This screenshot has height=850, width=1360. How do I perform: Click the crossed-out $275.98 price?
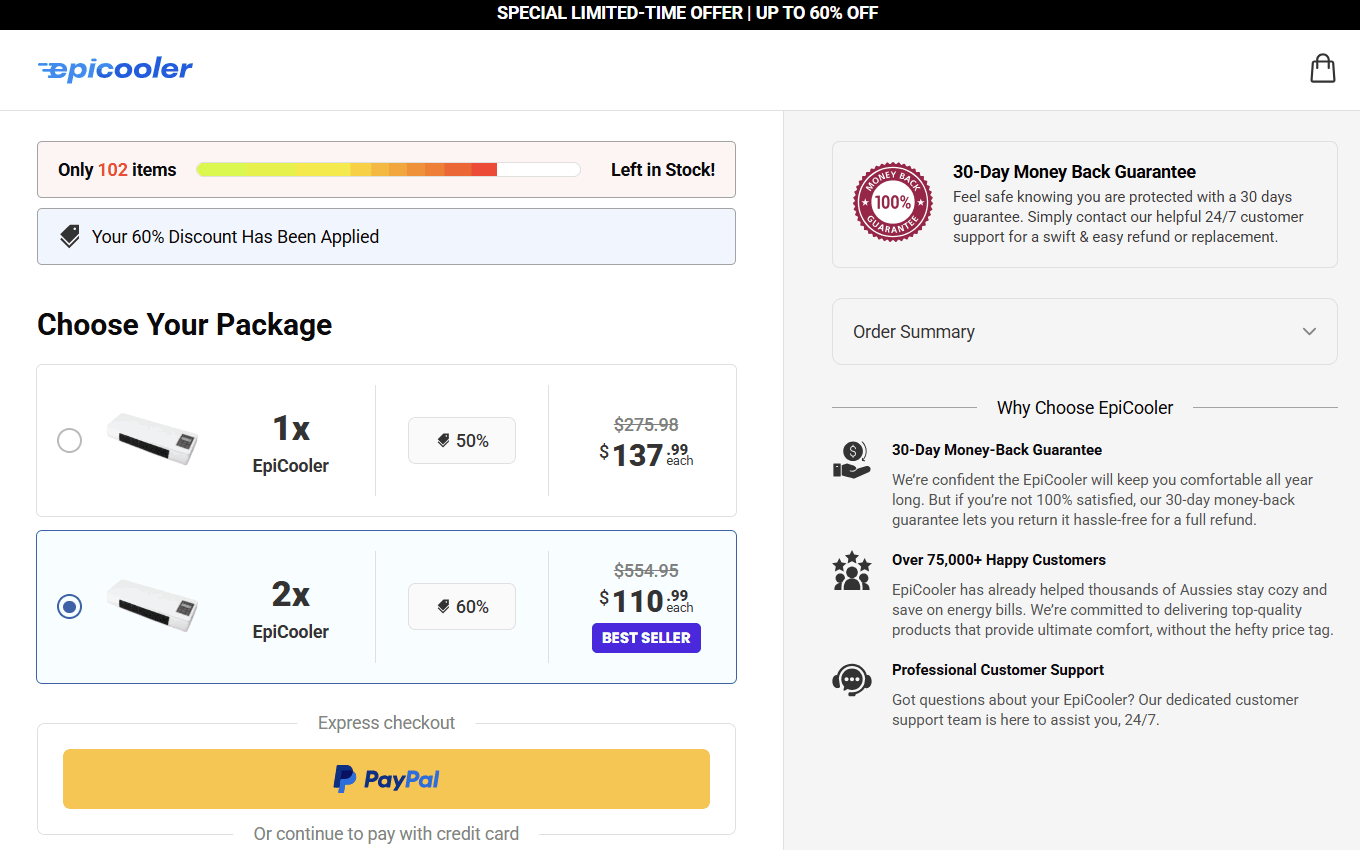pyautogui.click(x=646, y=424)
